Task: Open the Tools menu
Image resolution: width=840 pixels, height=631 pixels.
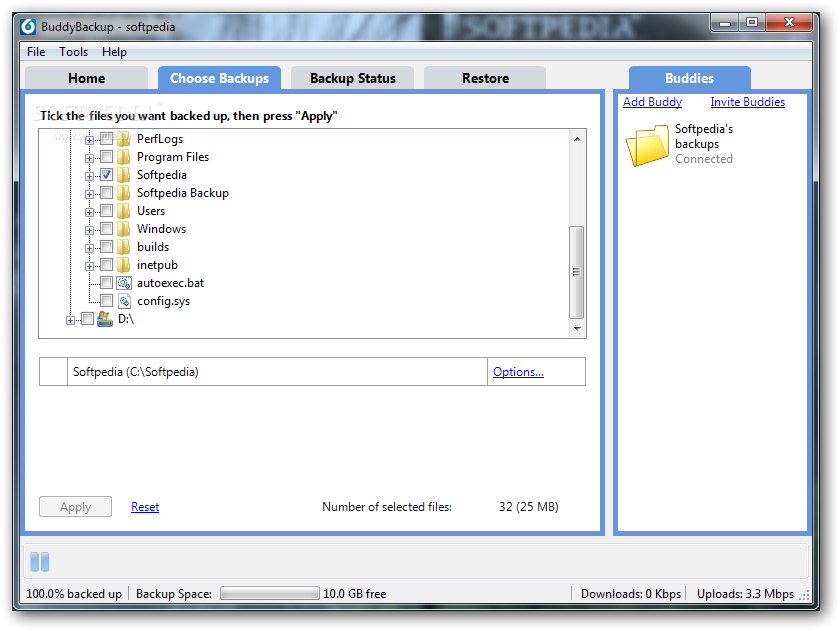Action: pos(73,52)
